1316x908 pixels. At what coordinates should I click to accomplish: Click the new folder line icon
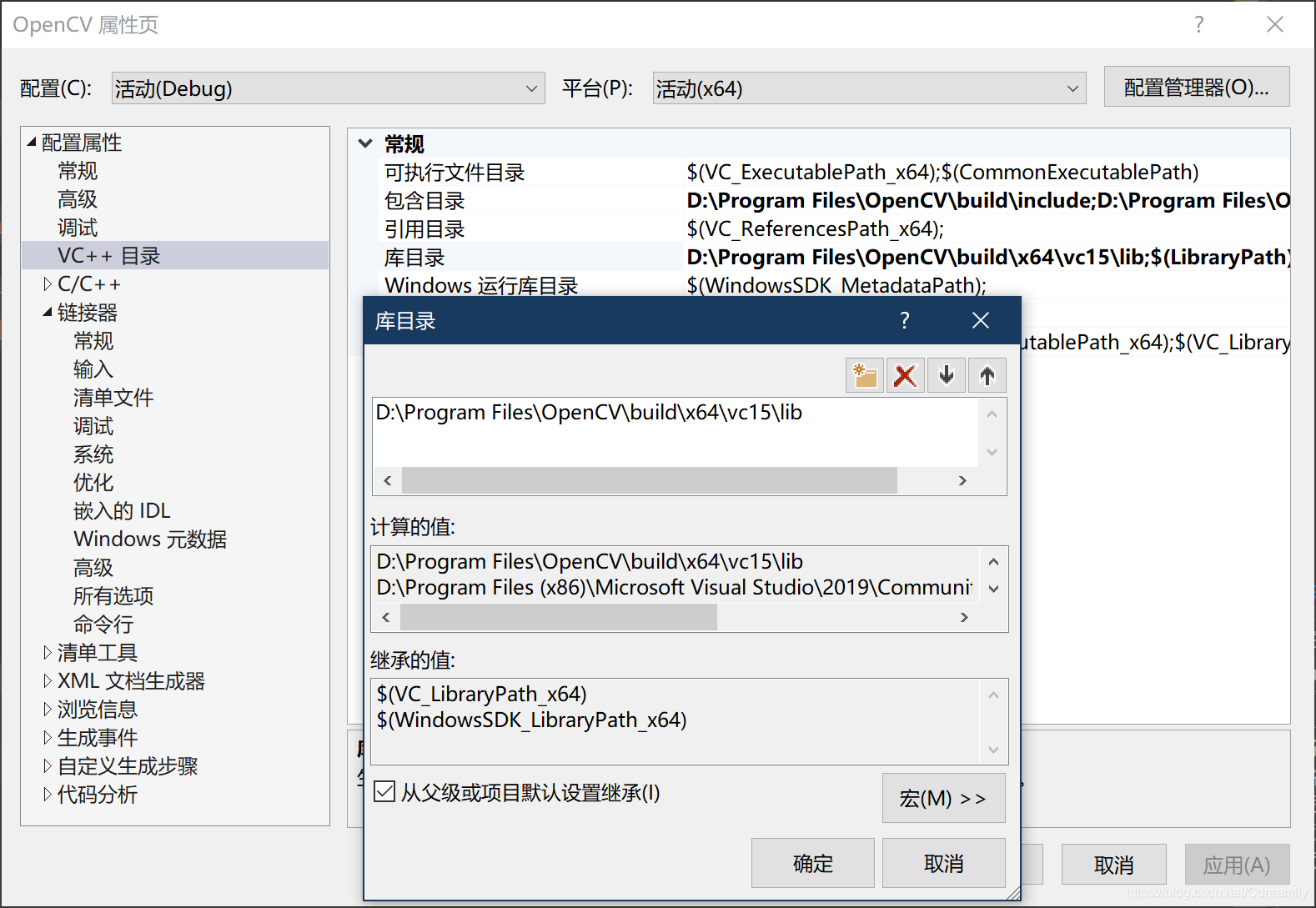point(865,375)
